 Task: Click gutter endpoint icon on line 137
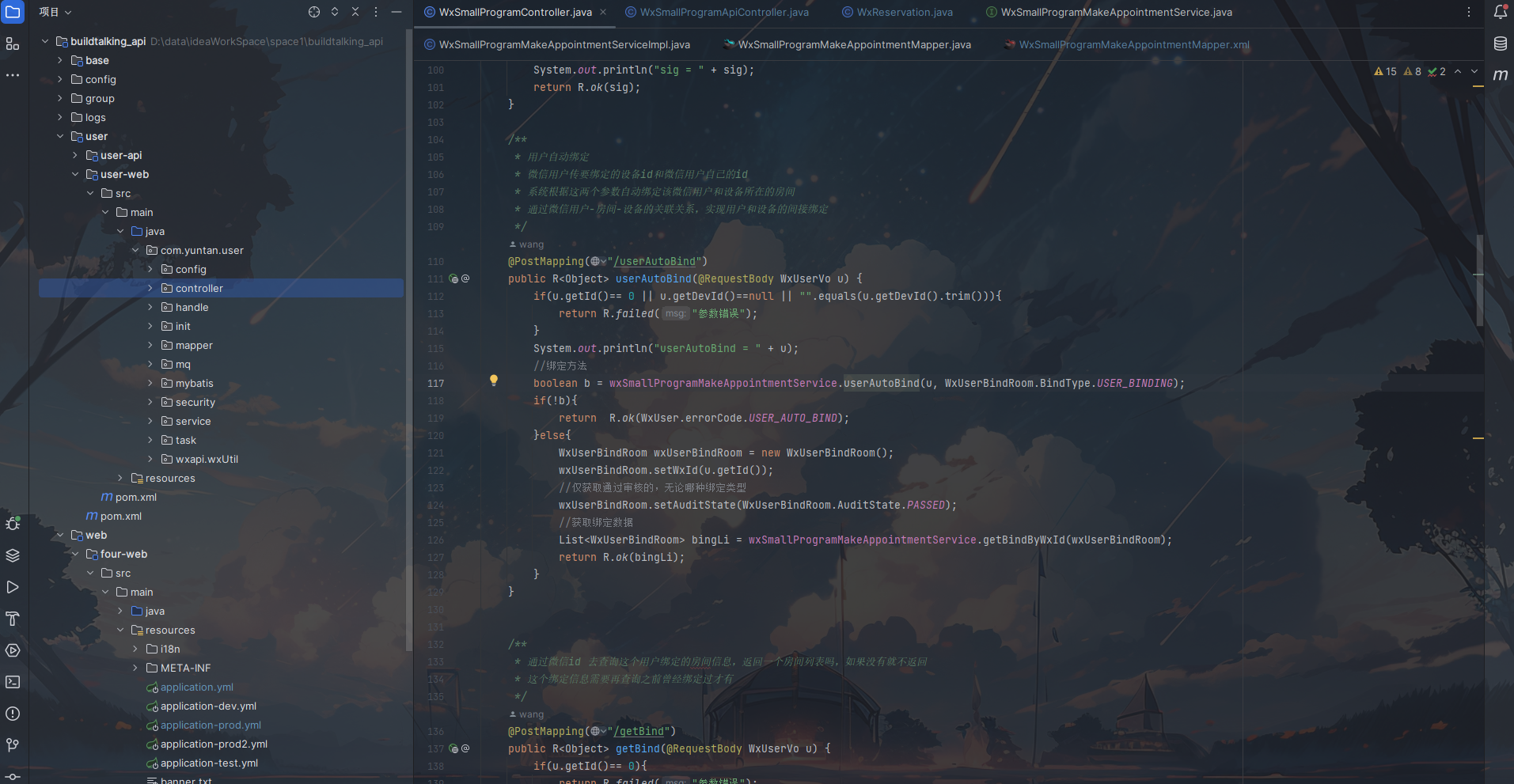click(453, 748)
